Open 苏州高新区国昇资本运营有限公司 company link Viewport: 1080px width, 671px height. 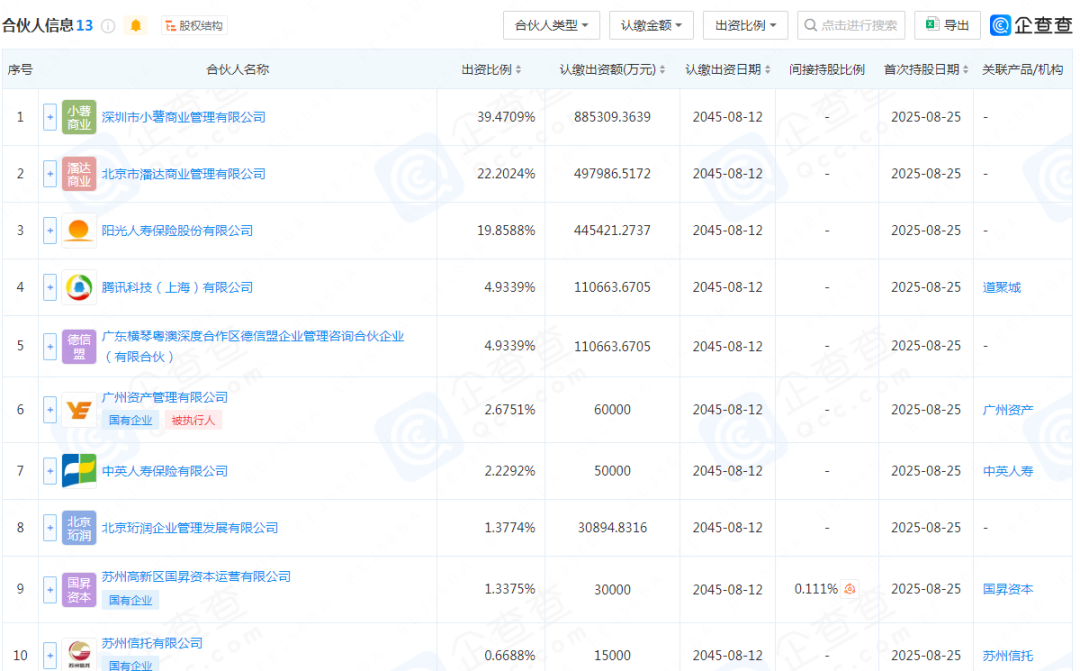point(196,577)
